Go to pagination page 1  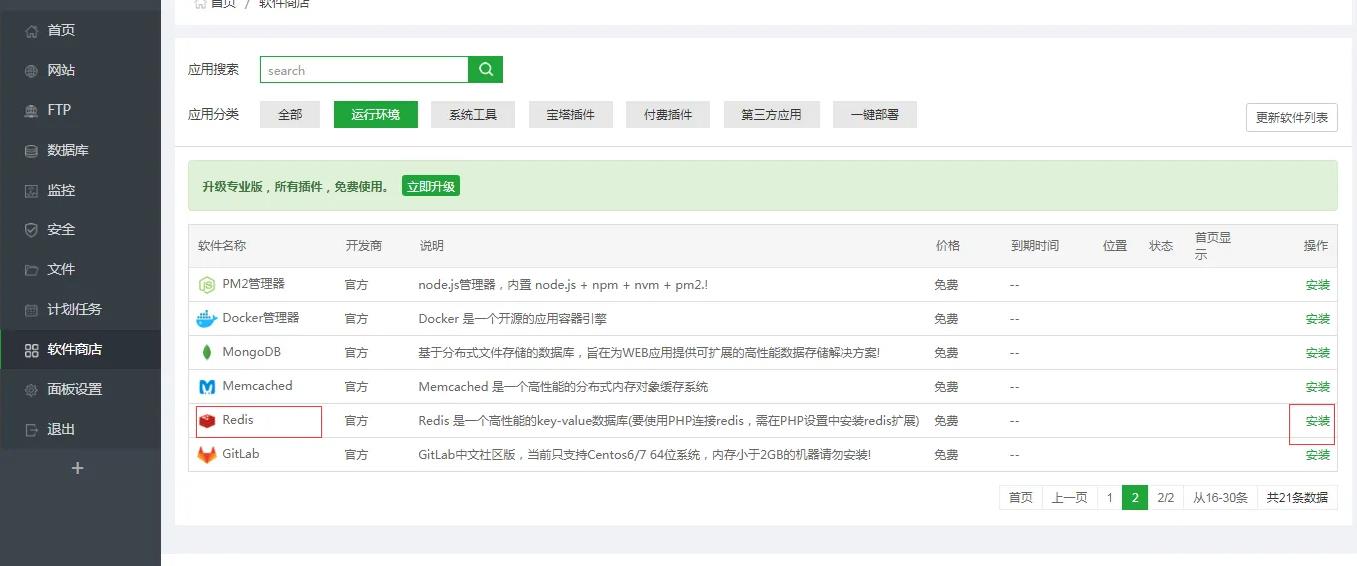pyautogui.click(x=1108, y=497)
